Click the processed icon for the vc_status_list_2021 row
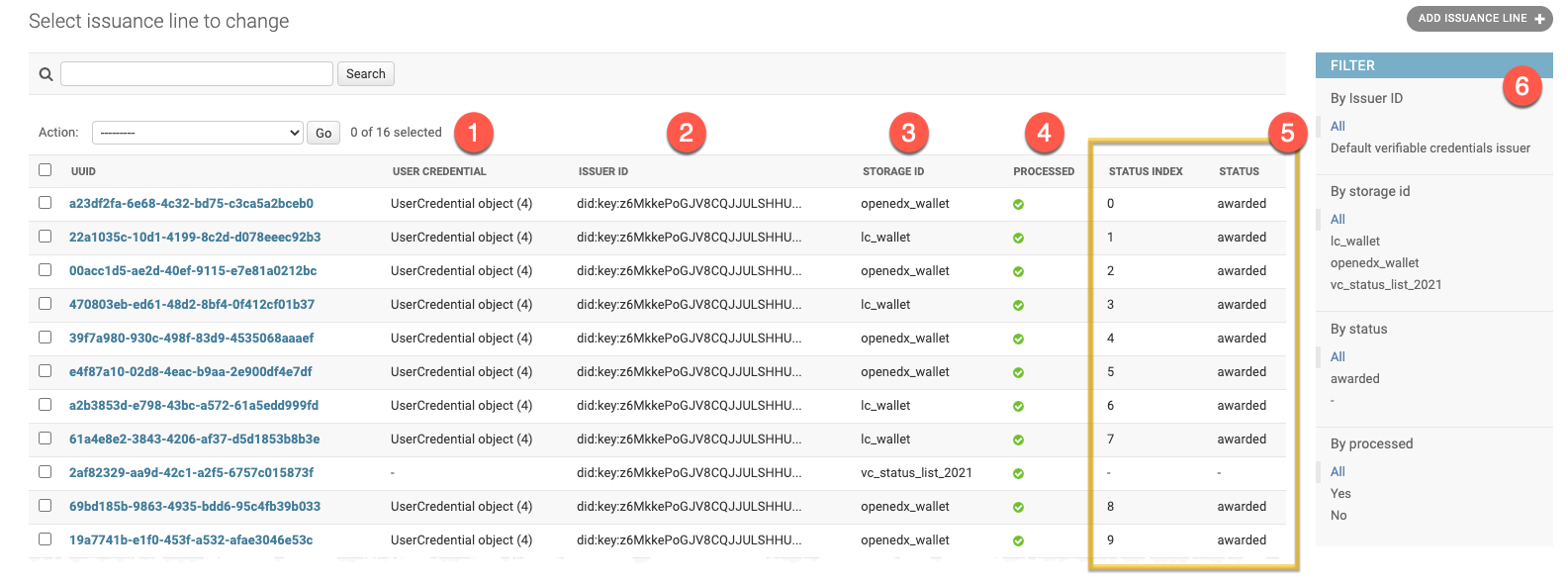 click(x=1018, y=474)
